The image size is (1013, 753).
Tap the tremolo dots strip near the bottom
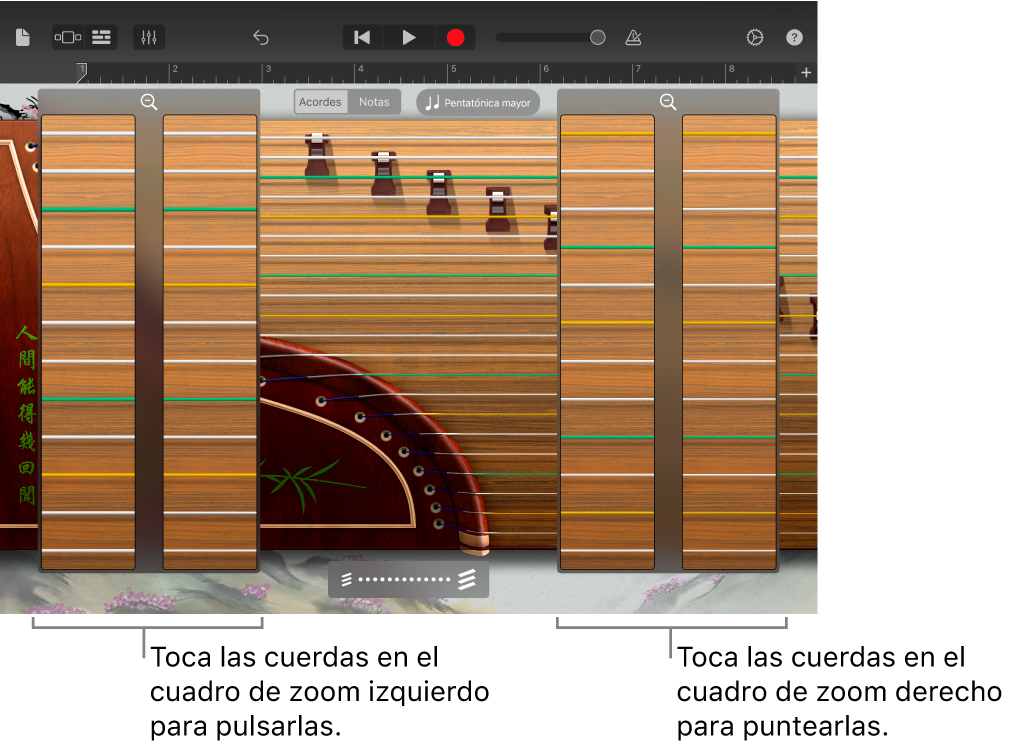click(408, 578)
